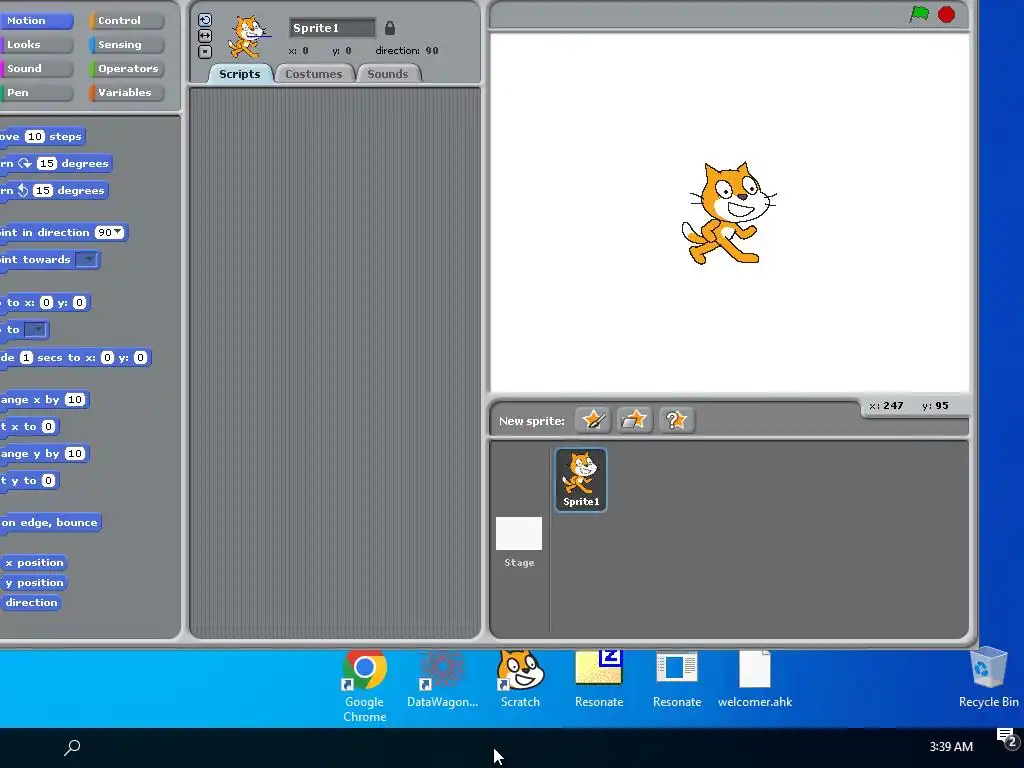
Task: Select the Pen block category
Action: [35, 93]
